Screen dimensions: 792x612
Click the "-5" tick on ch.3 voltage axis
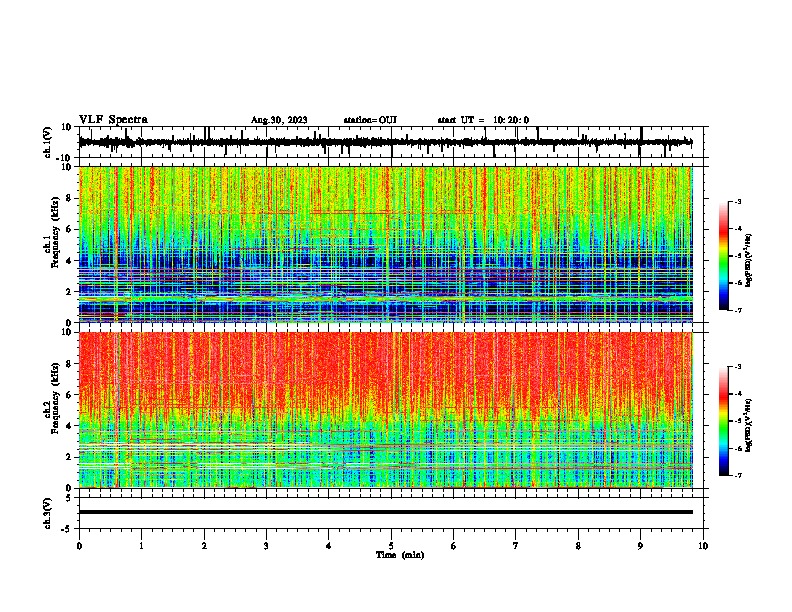click(x=67, y=529)
